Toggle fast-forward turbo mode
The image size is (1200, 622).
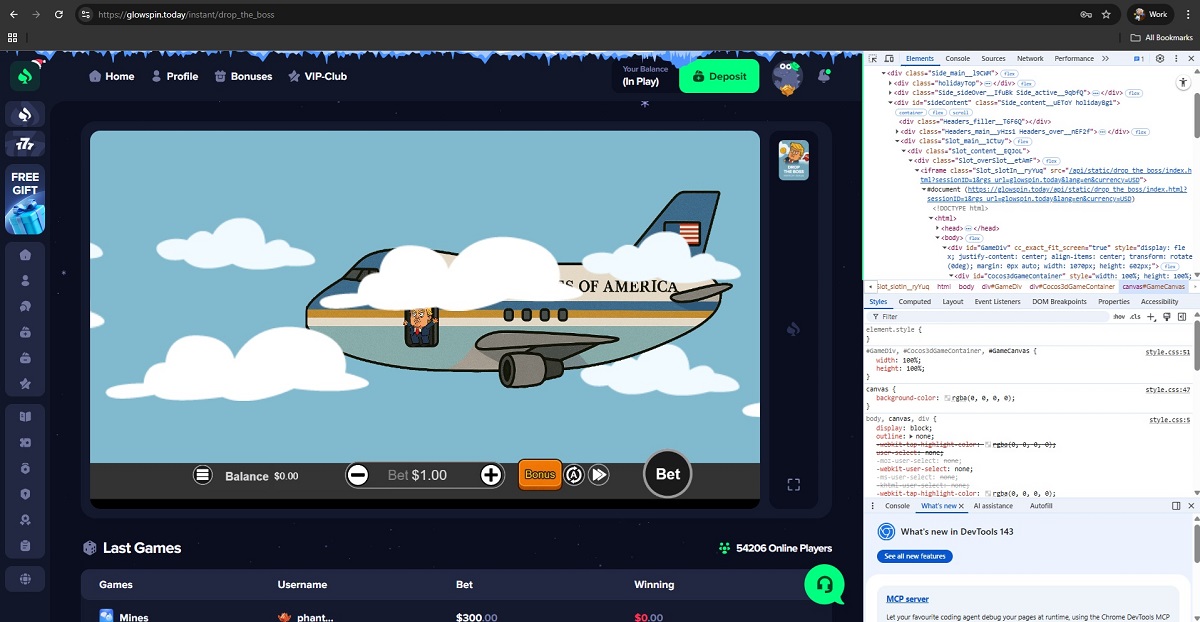(599, 475)
